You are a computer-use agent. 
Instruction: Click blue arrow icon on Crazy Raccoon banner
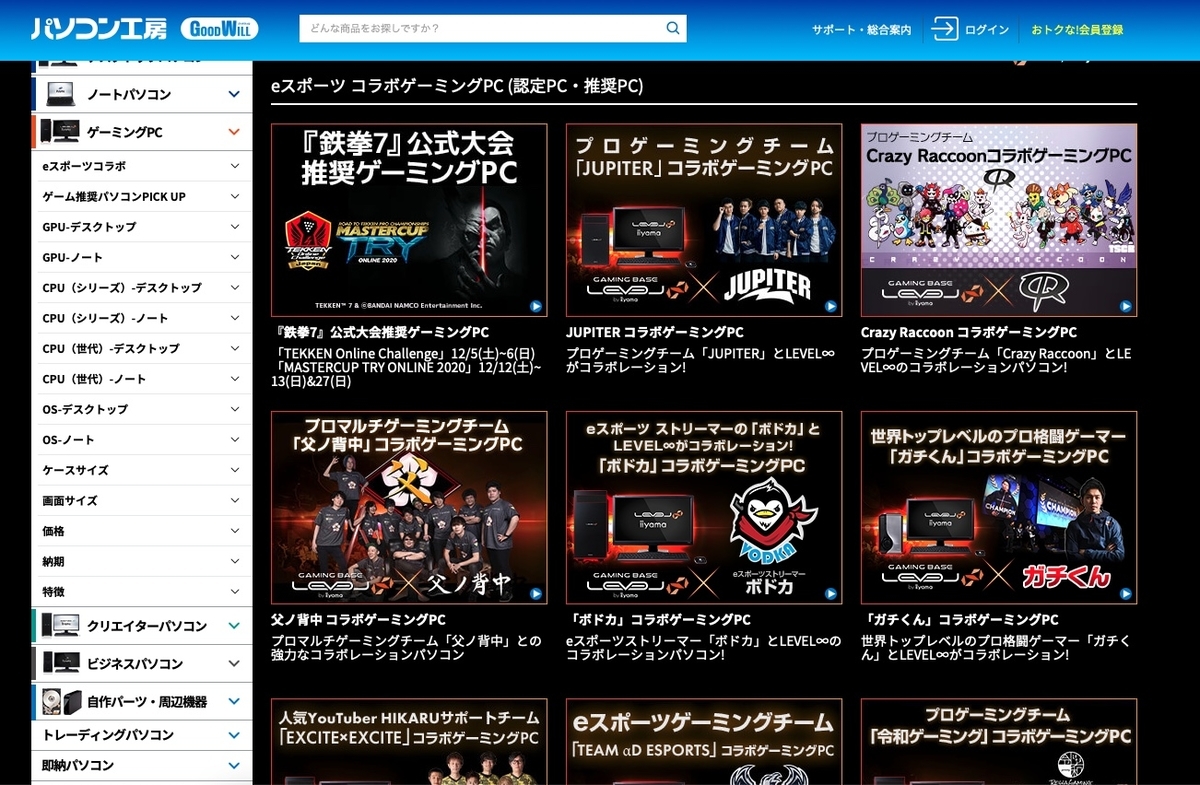coord(1126,306)
